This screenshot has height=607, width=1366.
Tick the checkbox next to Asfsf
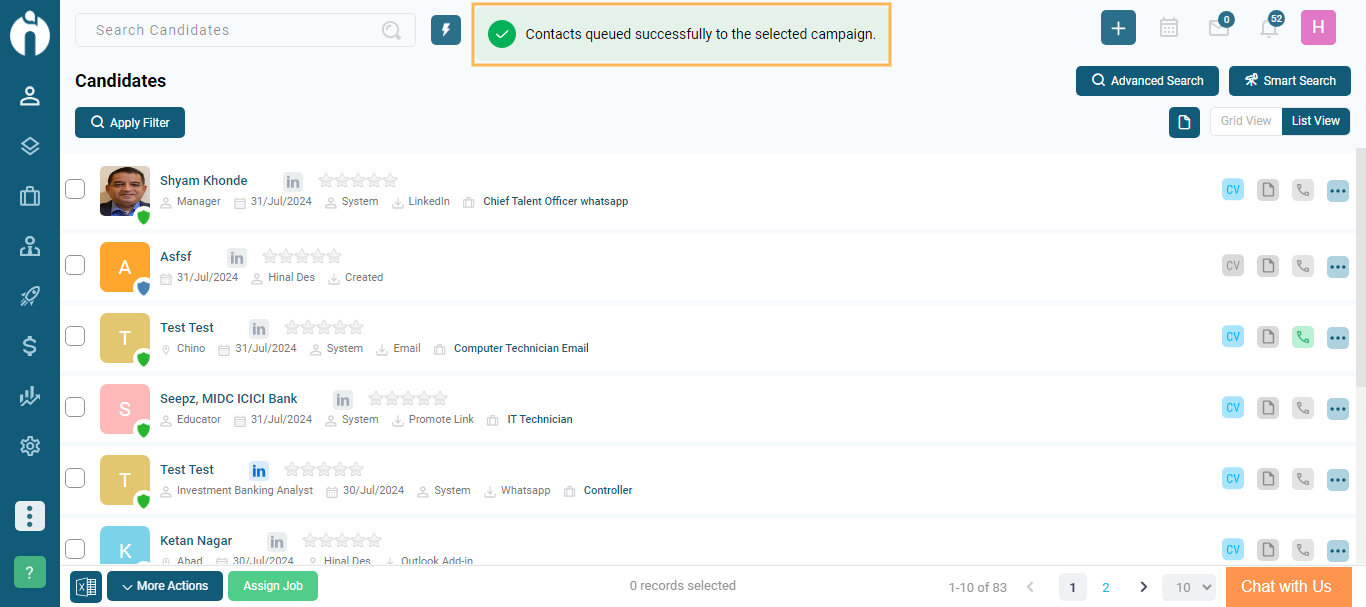[x=75, y=265]
